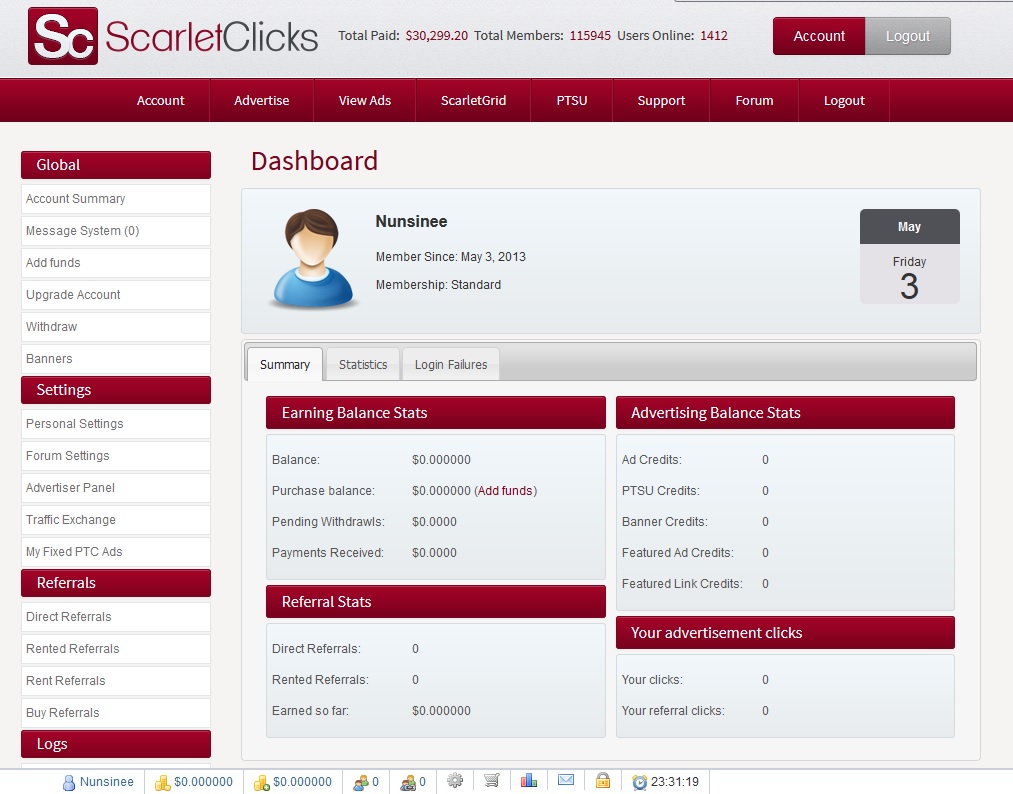Screen dimensions: 1013x794
Task: Click the Earning Balance Stats header
Action: (x=436, y=413)
